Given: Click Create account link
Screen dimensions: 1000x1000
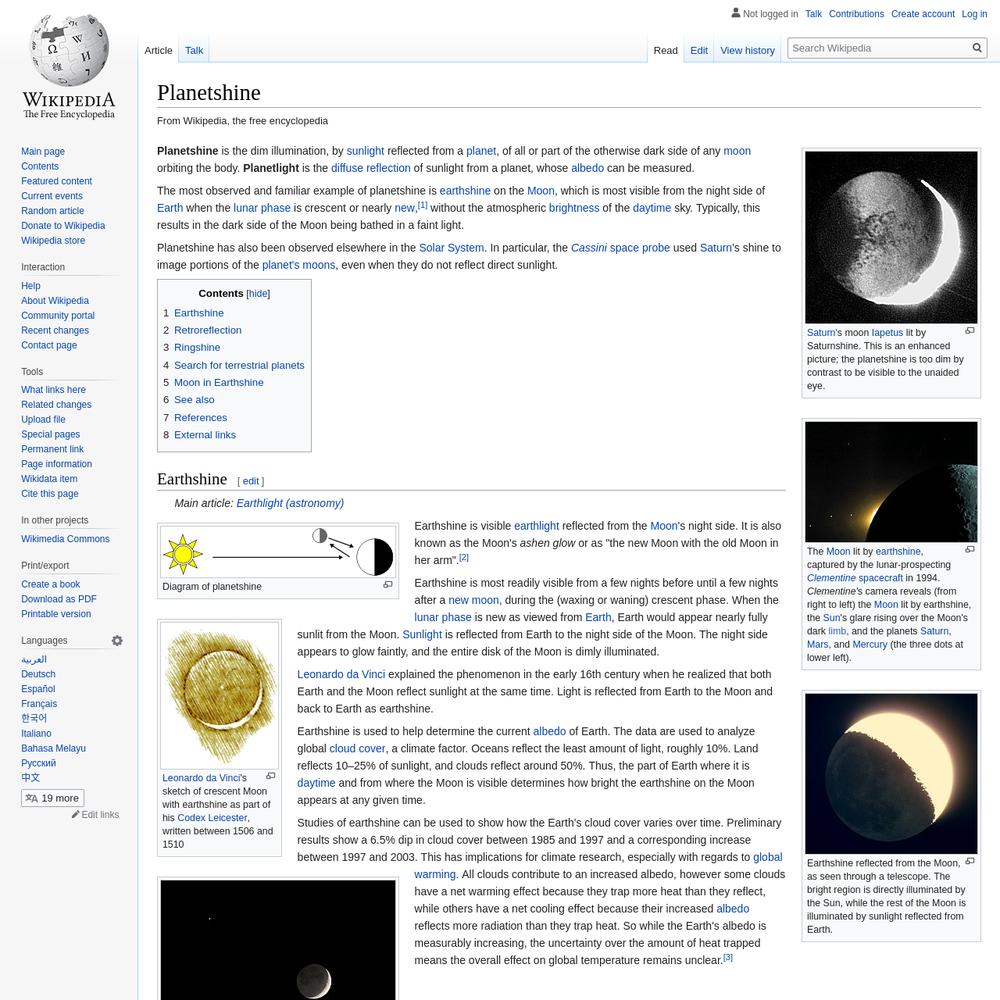Looking at the screenshot, I should pyautogui.click(x=922, y=13).
